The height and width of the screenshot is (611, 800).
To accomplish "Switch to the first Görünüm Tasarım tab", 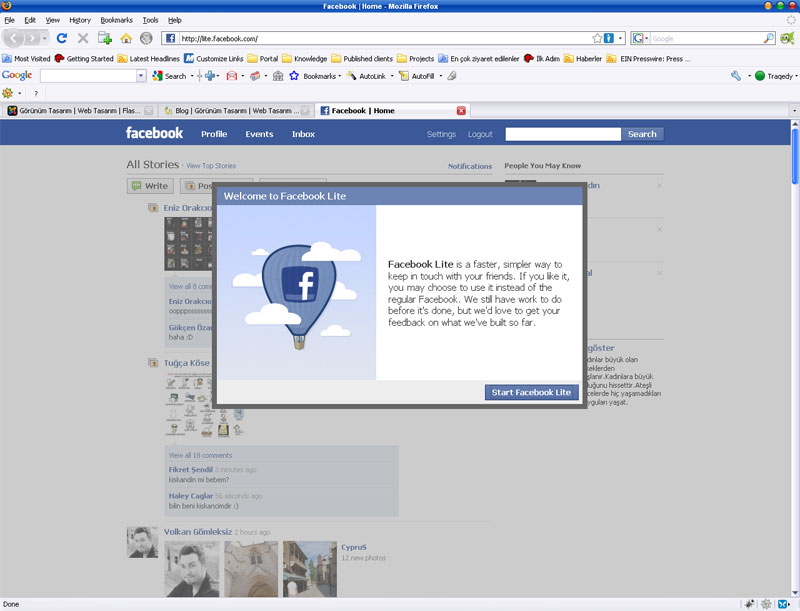I will pyautogui.click(x=80, y=111).
